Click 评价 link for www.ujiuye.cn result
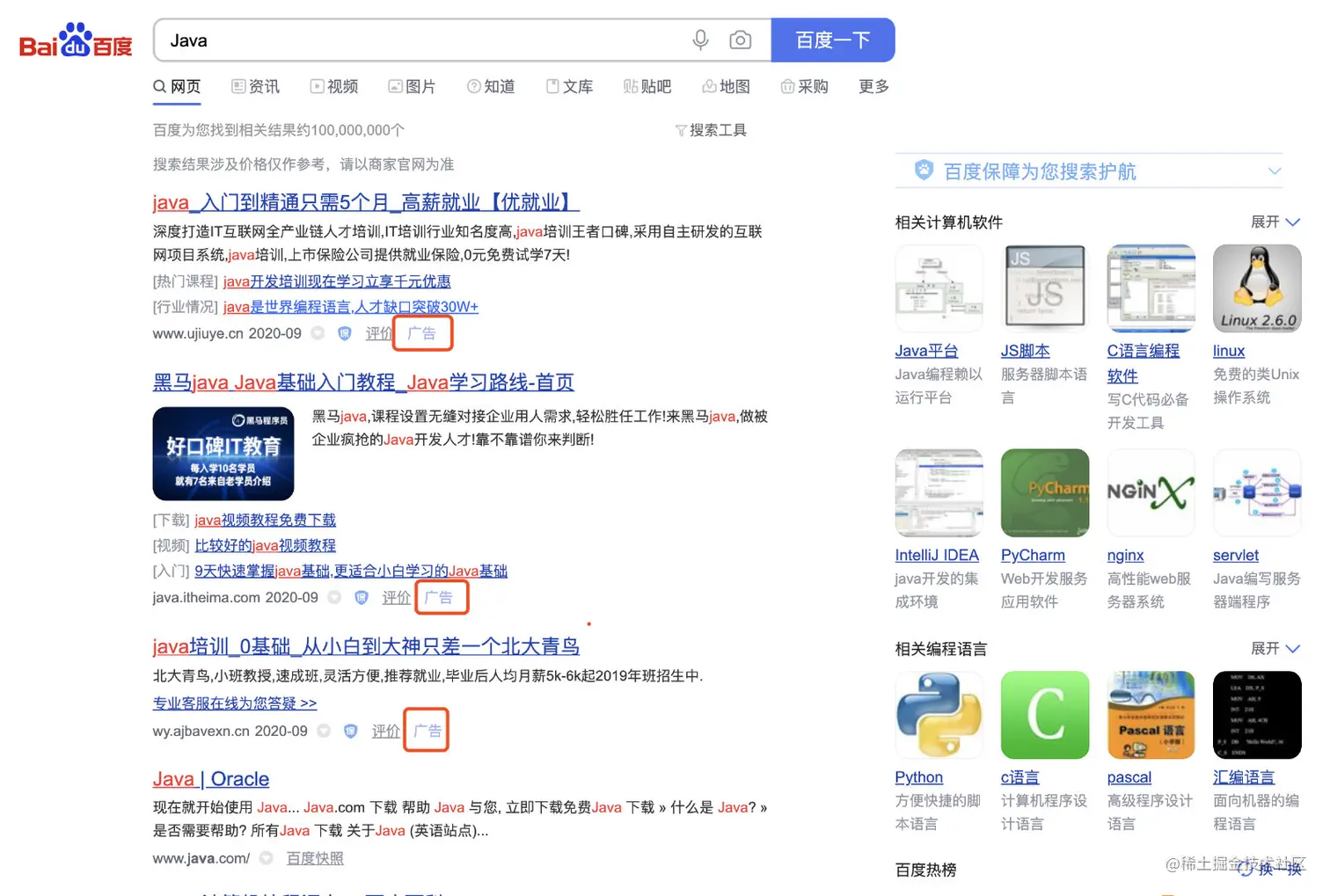 click(378, 333)
